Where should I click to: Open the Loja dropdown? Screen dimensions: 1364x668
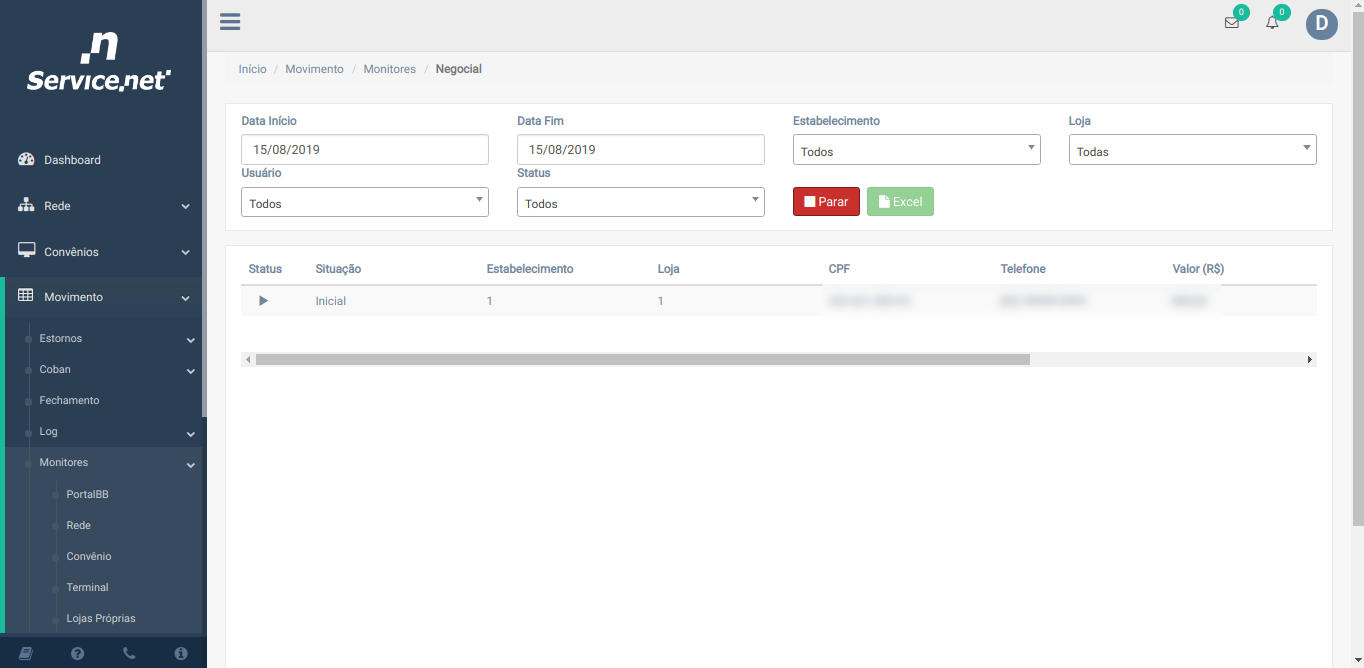(1192, 151)
